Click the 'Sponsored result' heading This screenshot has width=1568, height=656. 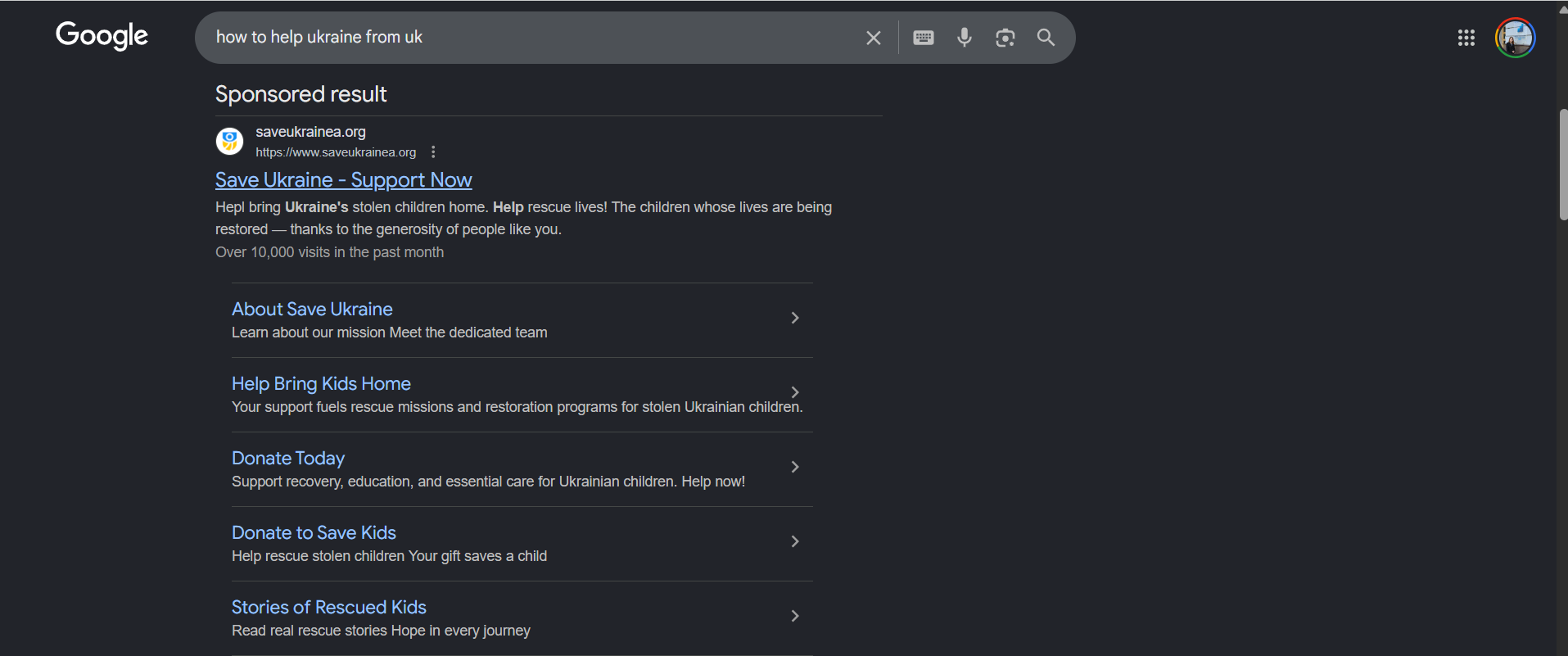click(300, 94)
